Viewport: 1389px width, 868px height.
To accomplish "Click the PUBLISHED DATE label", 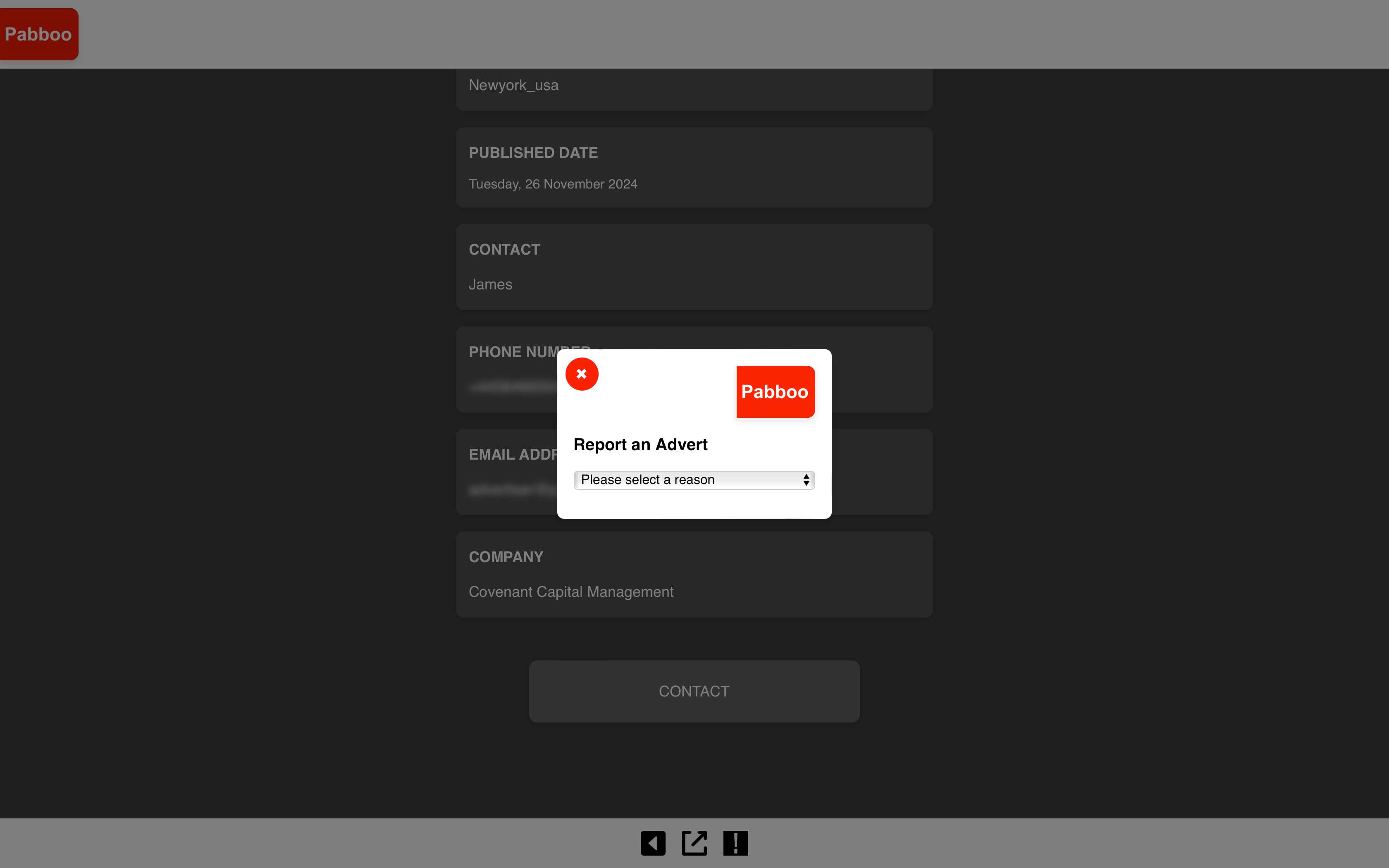I will click(532, 153).
